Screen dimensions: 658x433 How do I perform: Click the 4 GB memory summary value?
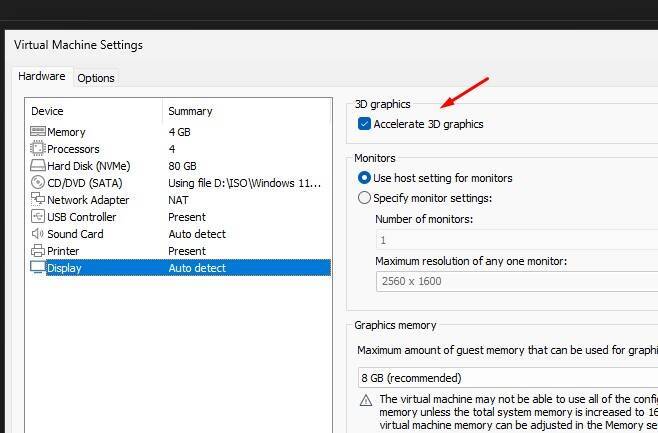179,132
